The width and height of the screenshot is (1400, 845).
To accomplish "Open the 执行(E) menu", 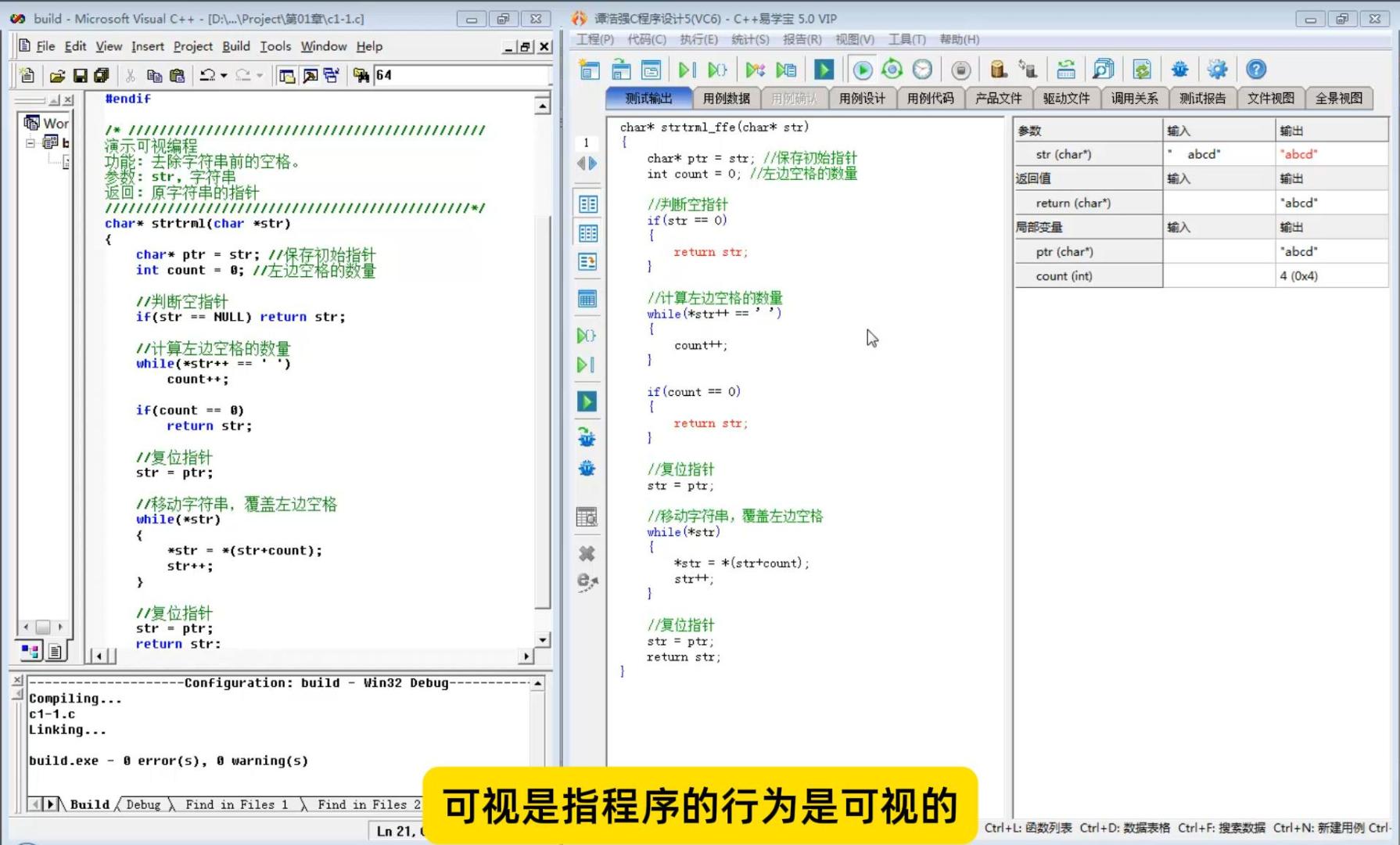I will [698, 39].
